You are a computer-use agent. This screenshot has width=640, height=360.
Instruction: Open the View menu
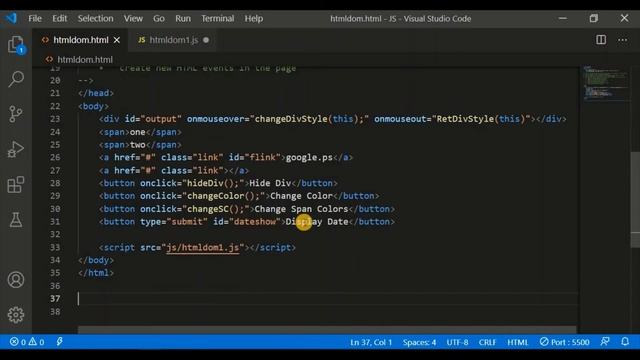tap(133, 18)
